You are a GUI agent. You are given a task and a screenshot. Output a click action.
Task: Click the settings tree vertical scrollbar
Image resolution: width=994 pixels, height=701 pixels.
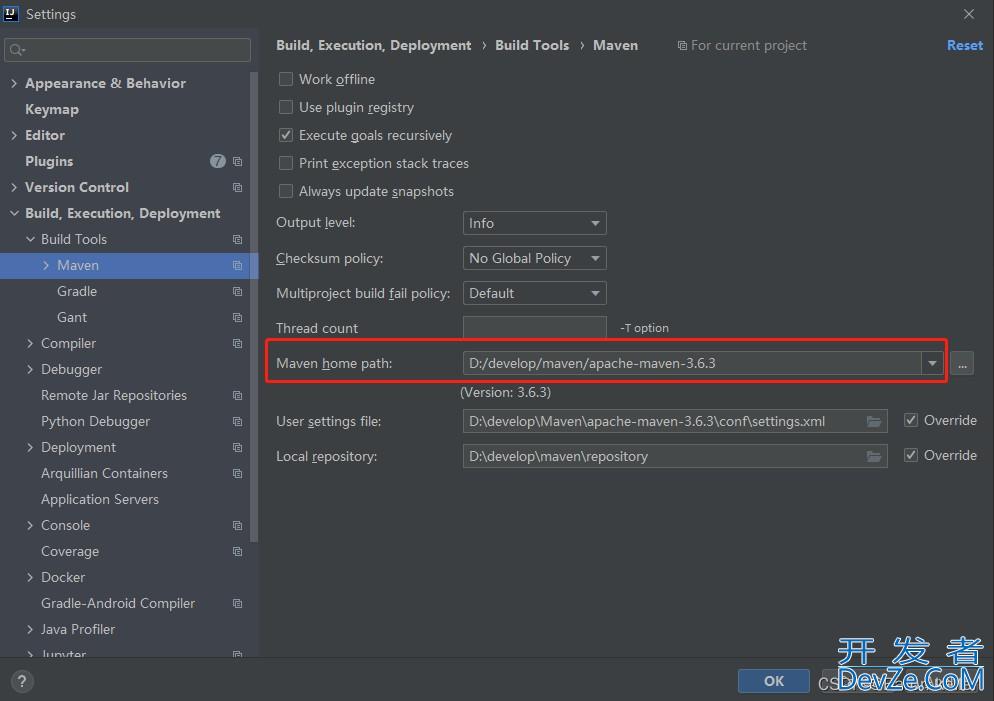pyautogui.click(x=254, y=300)
